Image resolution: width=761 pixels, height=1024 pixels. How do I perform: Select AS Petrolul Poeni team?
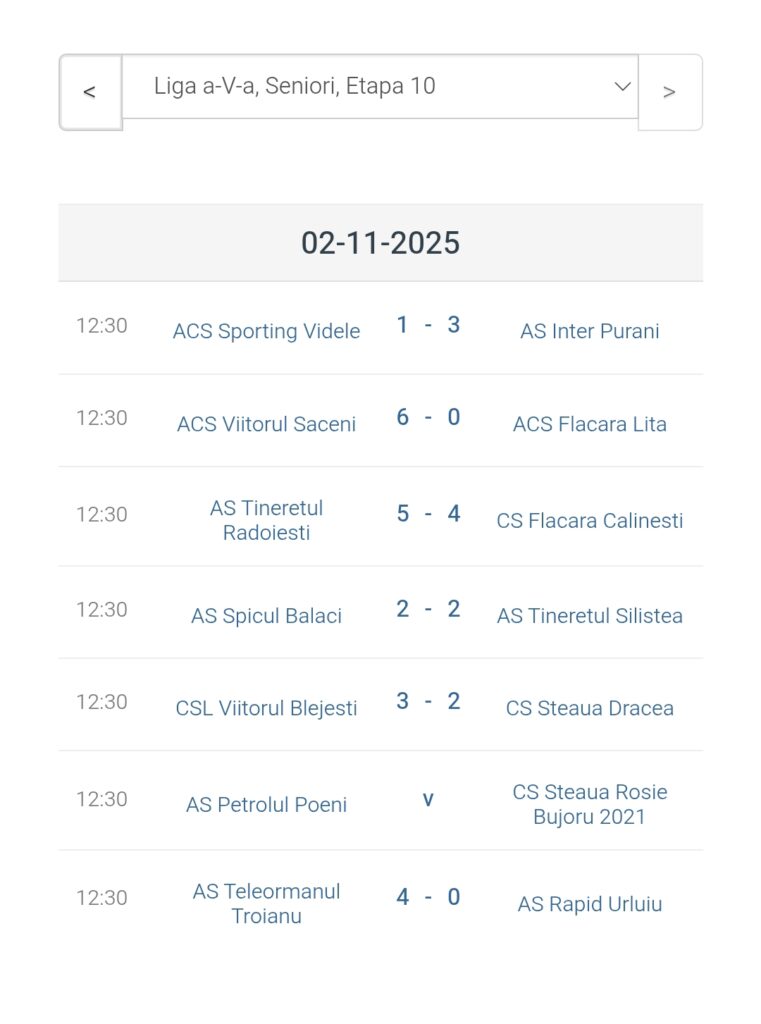click(x=266, y=805)
